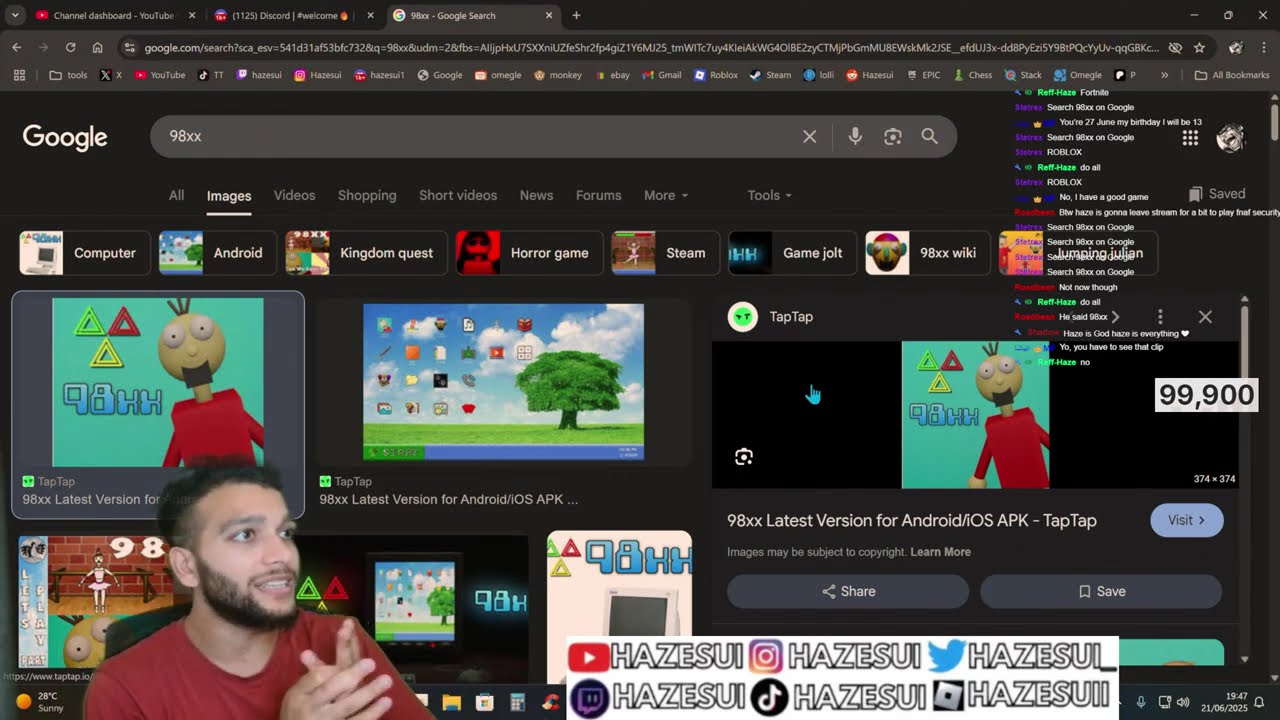1280x720 pixels.
Task: Switch to the Short videos tab
Action: (458, 195)
